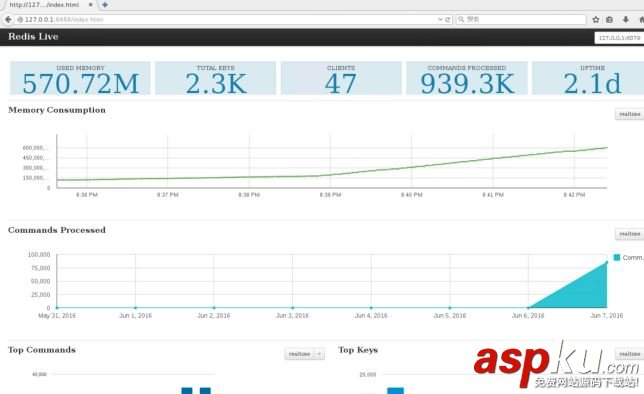Reload the page with the refresh icon

448,19
